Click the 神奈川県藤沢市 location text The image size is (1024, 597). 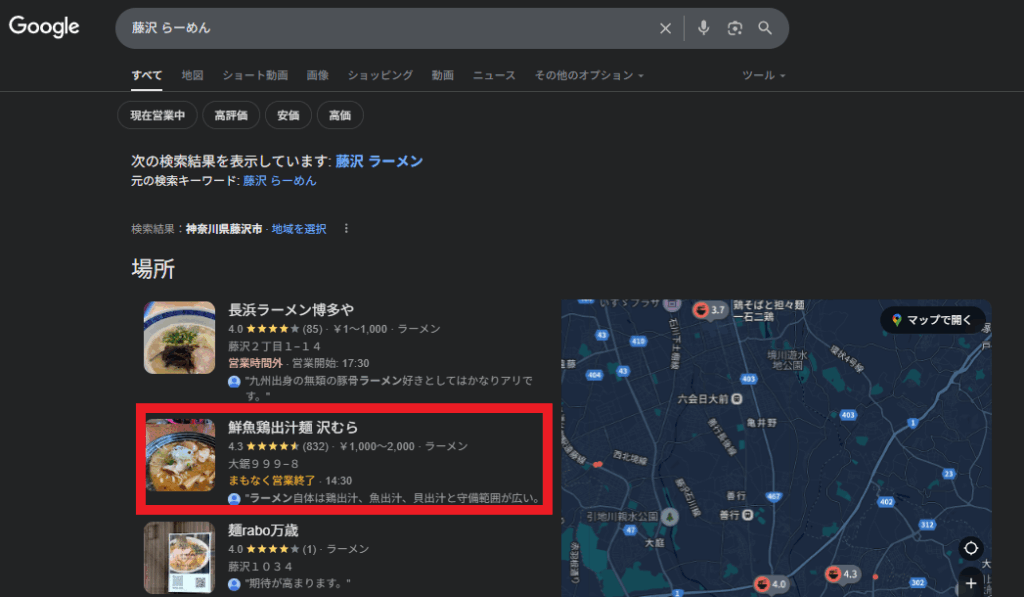[x=224, y=229]
